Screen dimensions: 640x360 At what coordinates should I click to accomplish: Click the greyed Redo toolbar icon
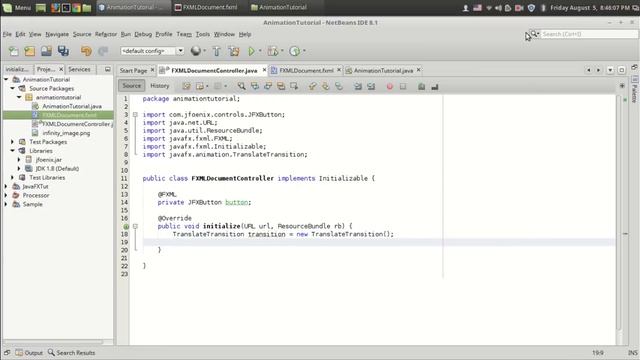(103, 51)
